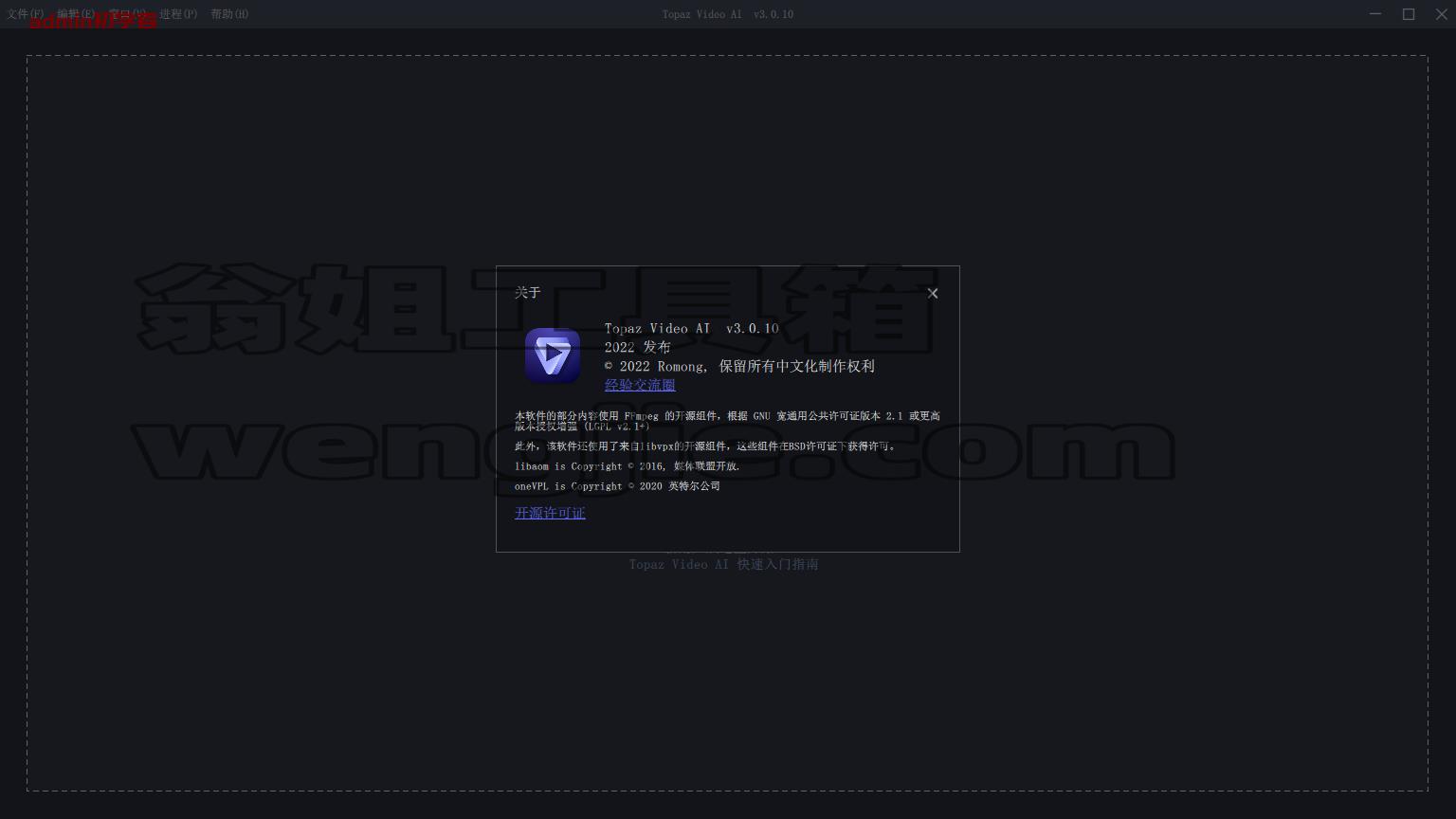The width and height of the screenshot is (1456, 819).
Task: Click the 2022 发布 text
Action: (638, 347)
